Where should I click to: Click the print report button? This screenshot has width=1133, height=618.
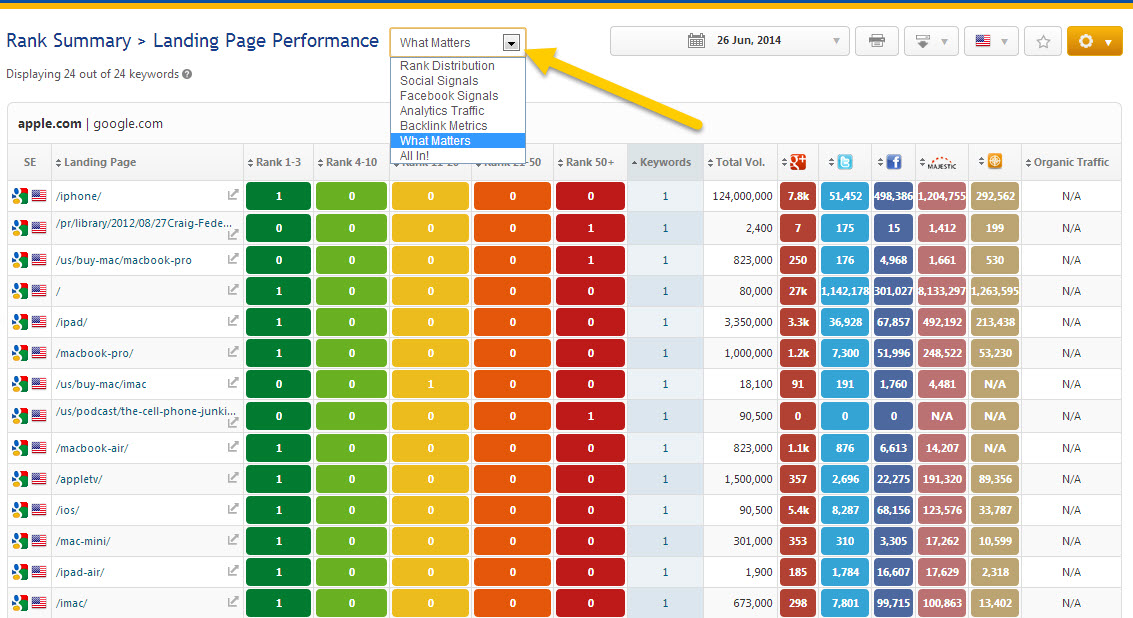[877, 41]
